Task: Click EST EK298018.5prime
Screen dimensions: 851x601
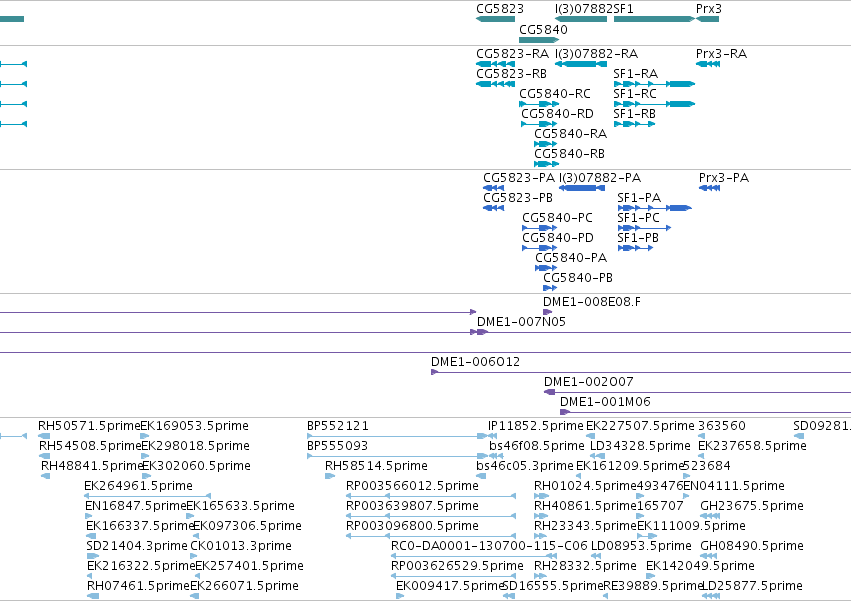Action: [x=145, y=456]
